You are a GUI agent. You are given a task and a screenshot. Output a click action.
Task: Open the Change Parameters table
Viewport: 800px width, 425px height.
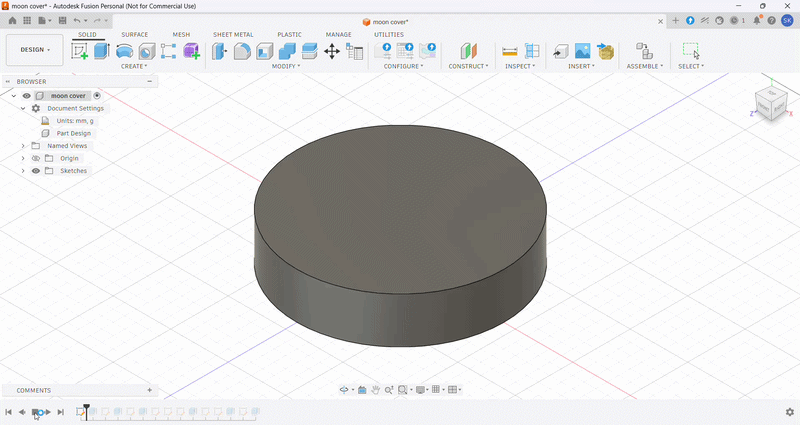(354, 51)
